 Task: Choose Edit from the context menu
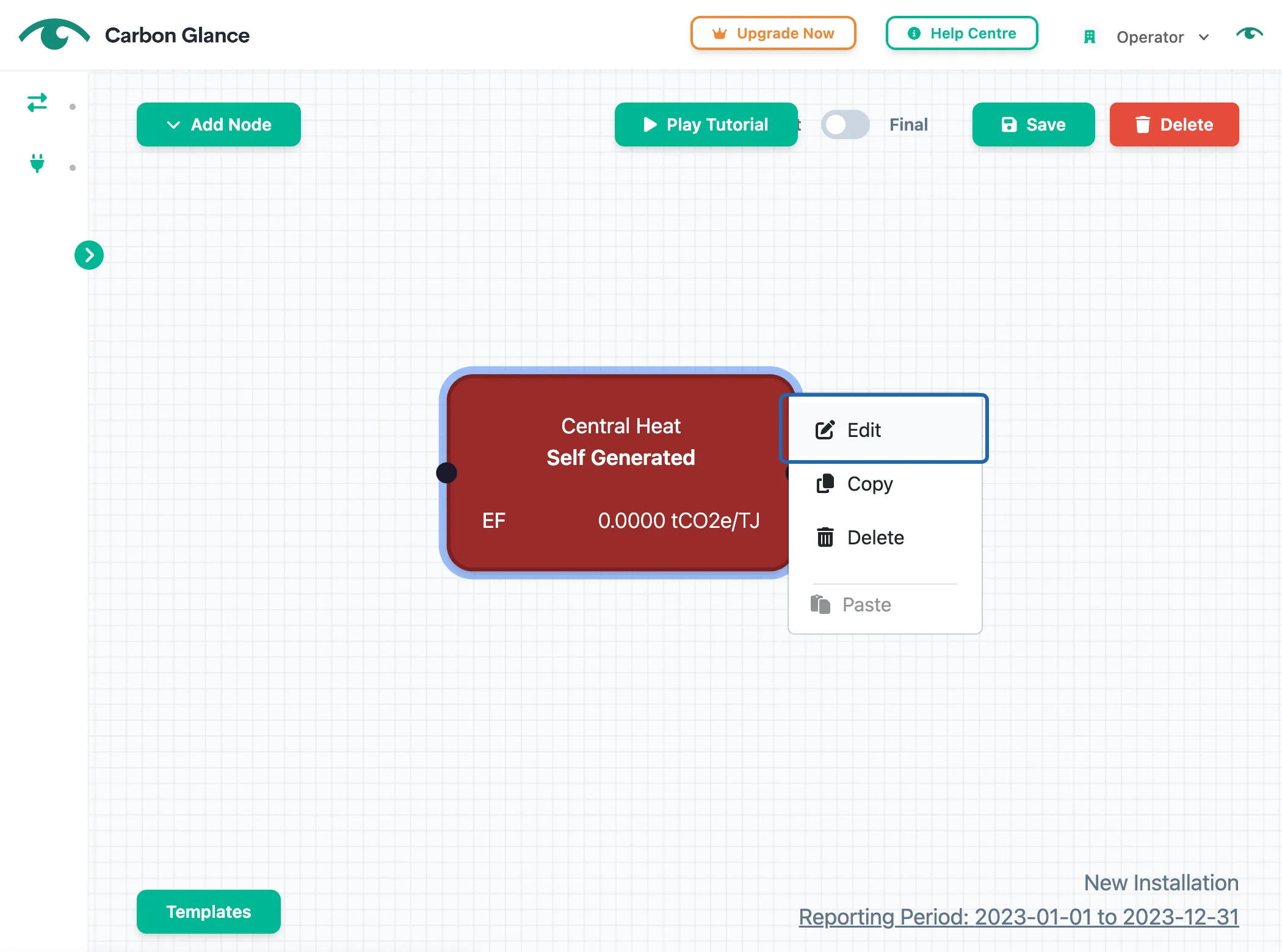tap(885, 430)
